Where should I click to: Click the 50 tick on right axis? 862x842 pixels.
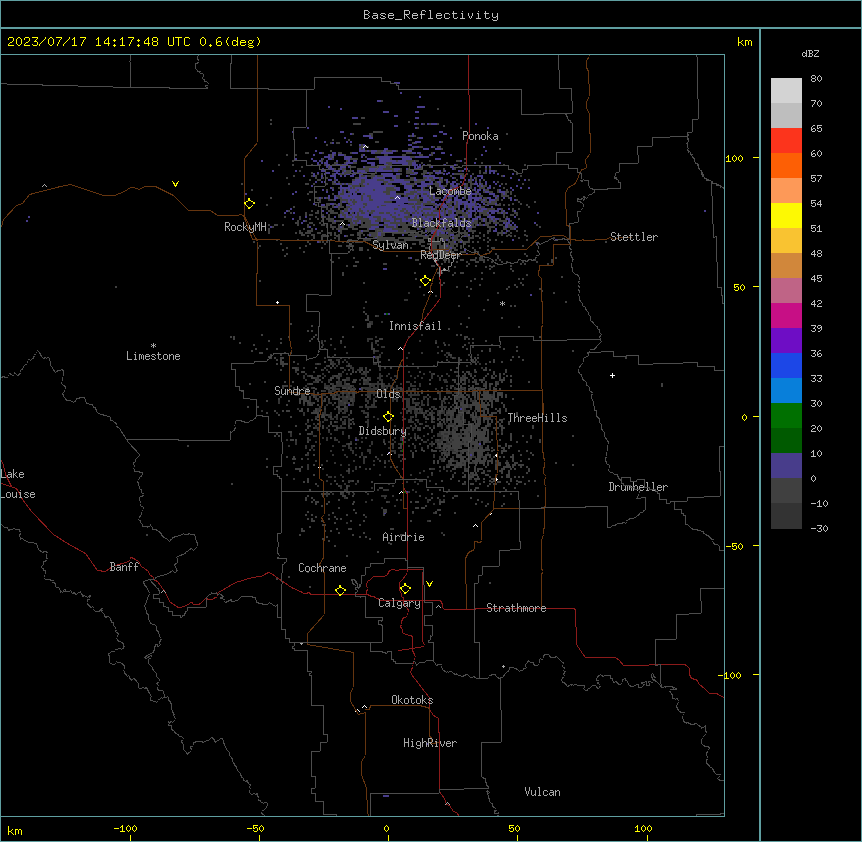click(x=739, y=287)
